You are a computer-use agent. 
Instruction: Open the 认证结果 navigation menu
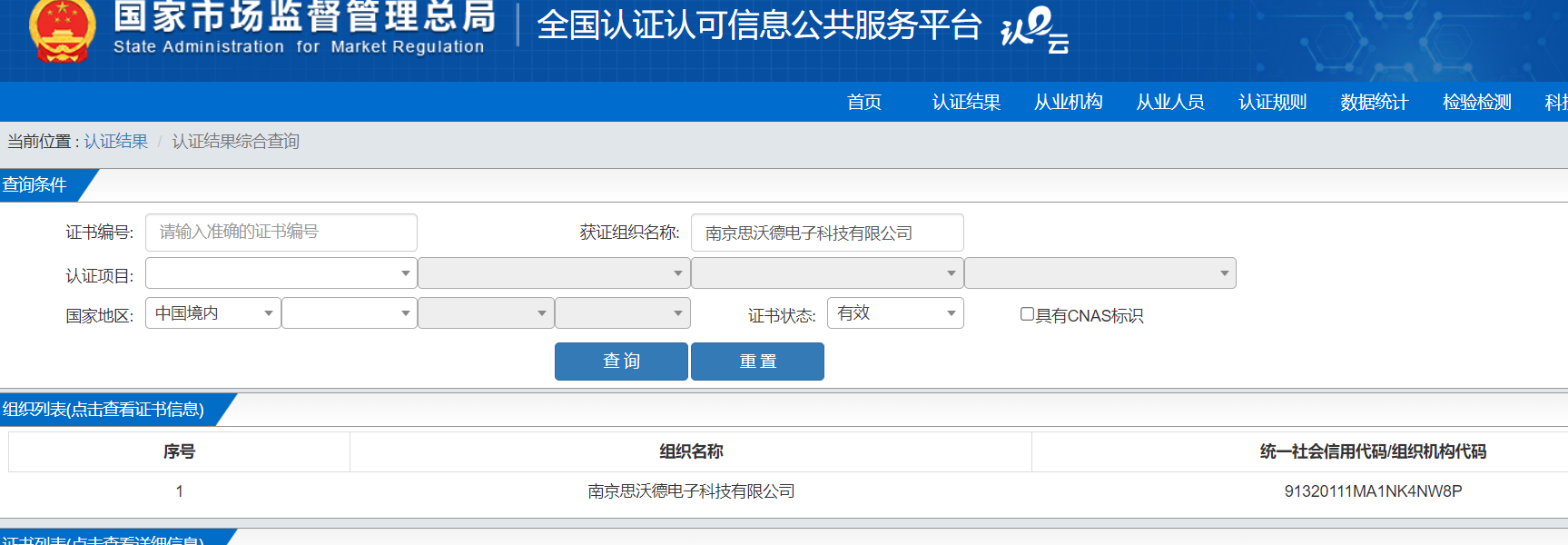pos(966,102)
